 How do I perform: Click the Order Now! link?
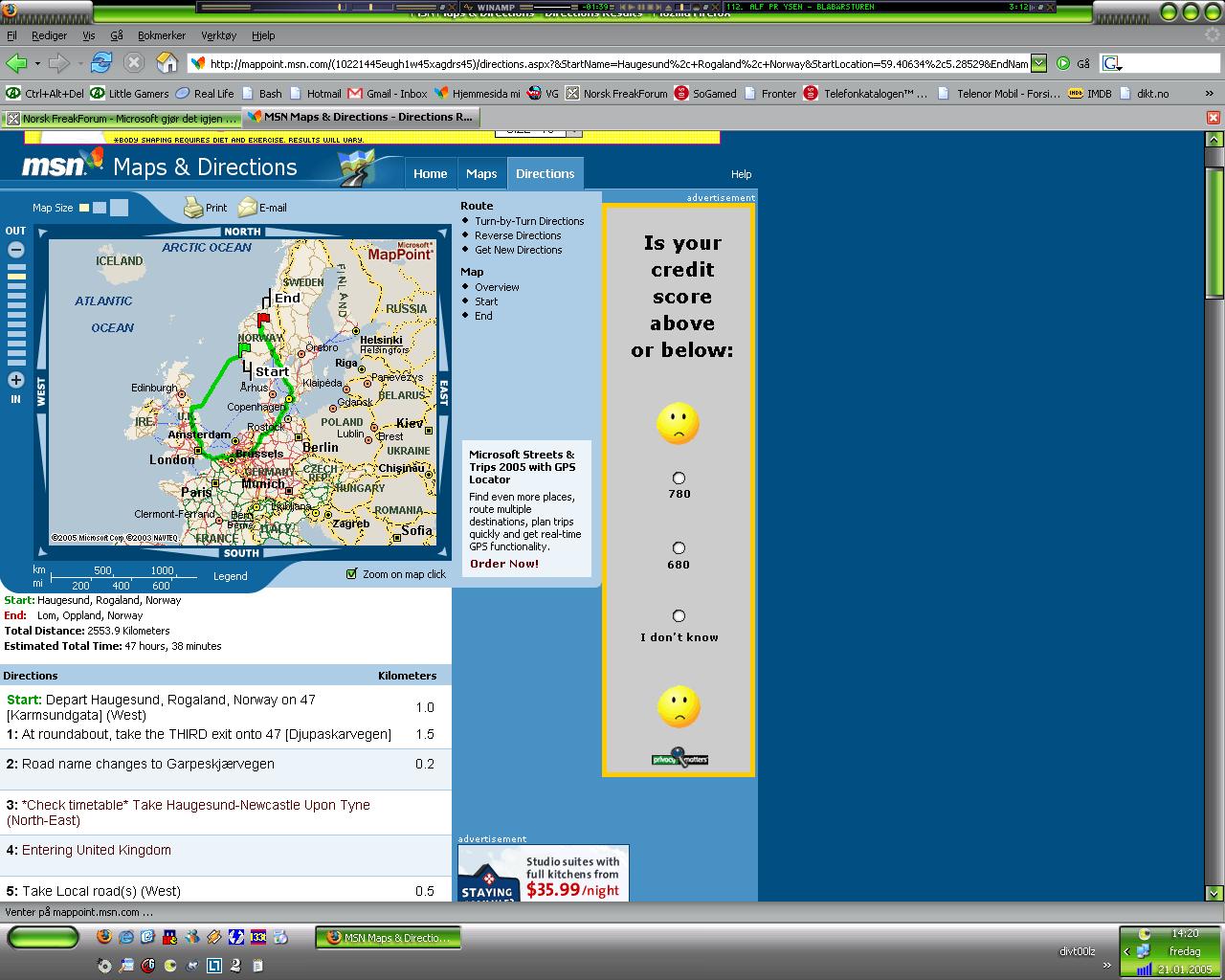click(504, 564)
